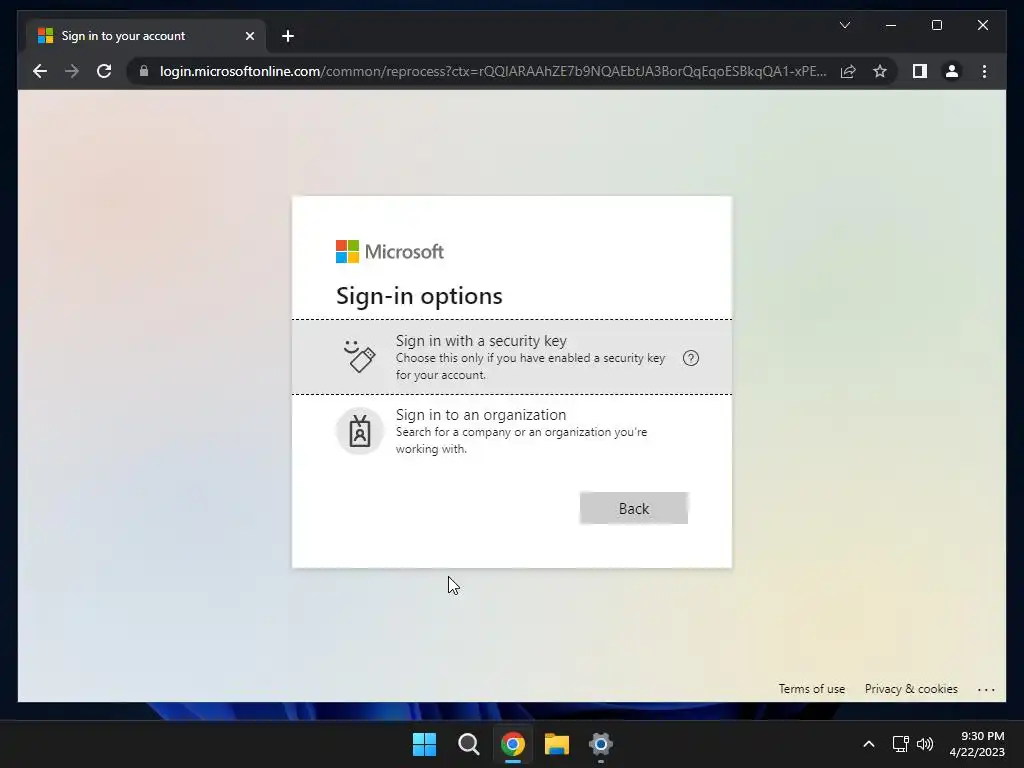Open the Terms of use link
This screenshot has height=768, width=1024.
[x=811, y=689]
